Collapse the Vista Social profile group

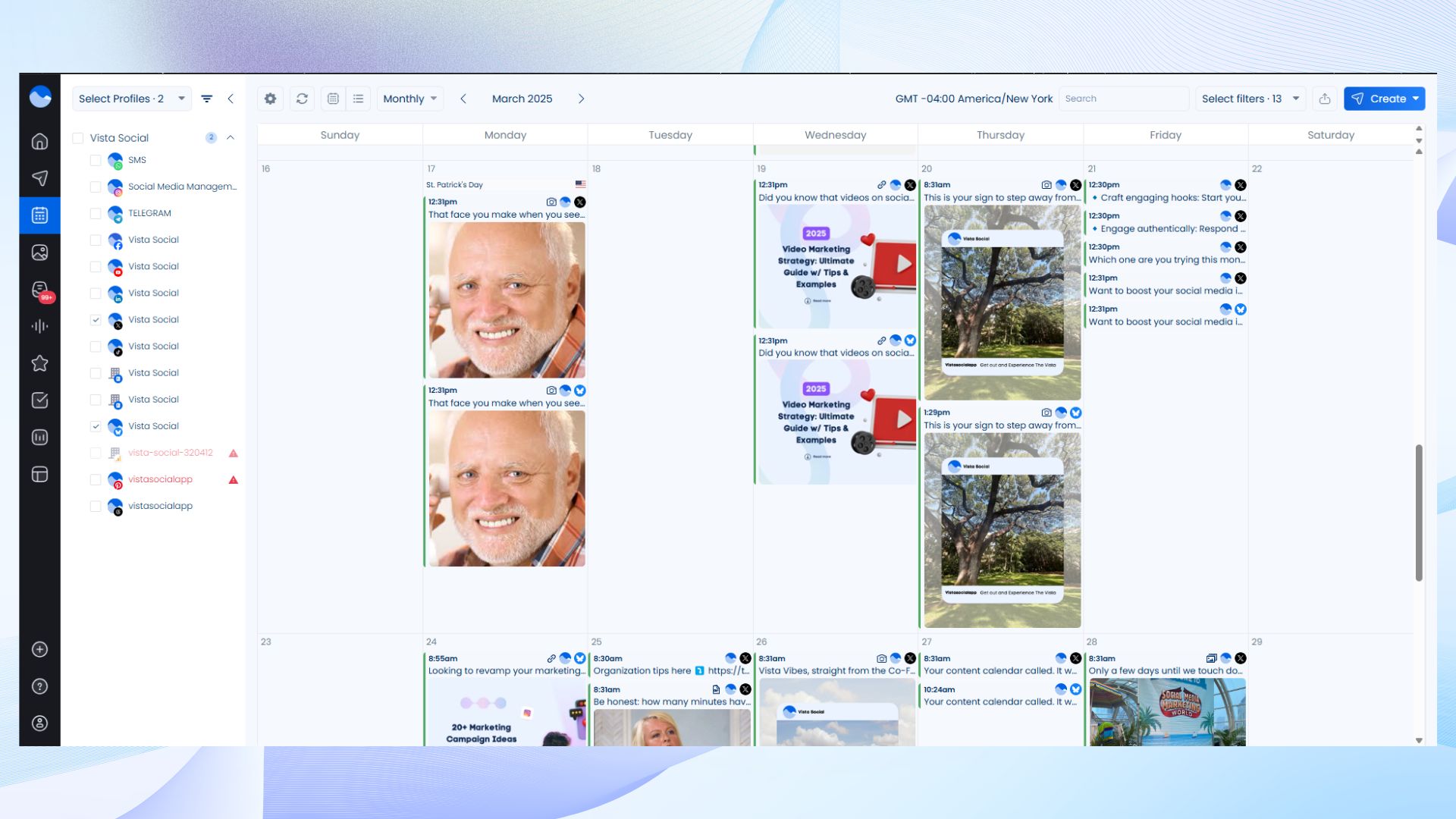point(231,138)
